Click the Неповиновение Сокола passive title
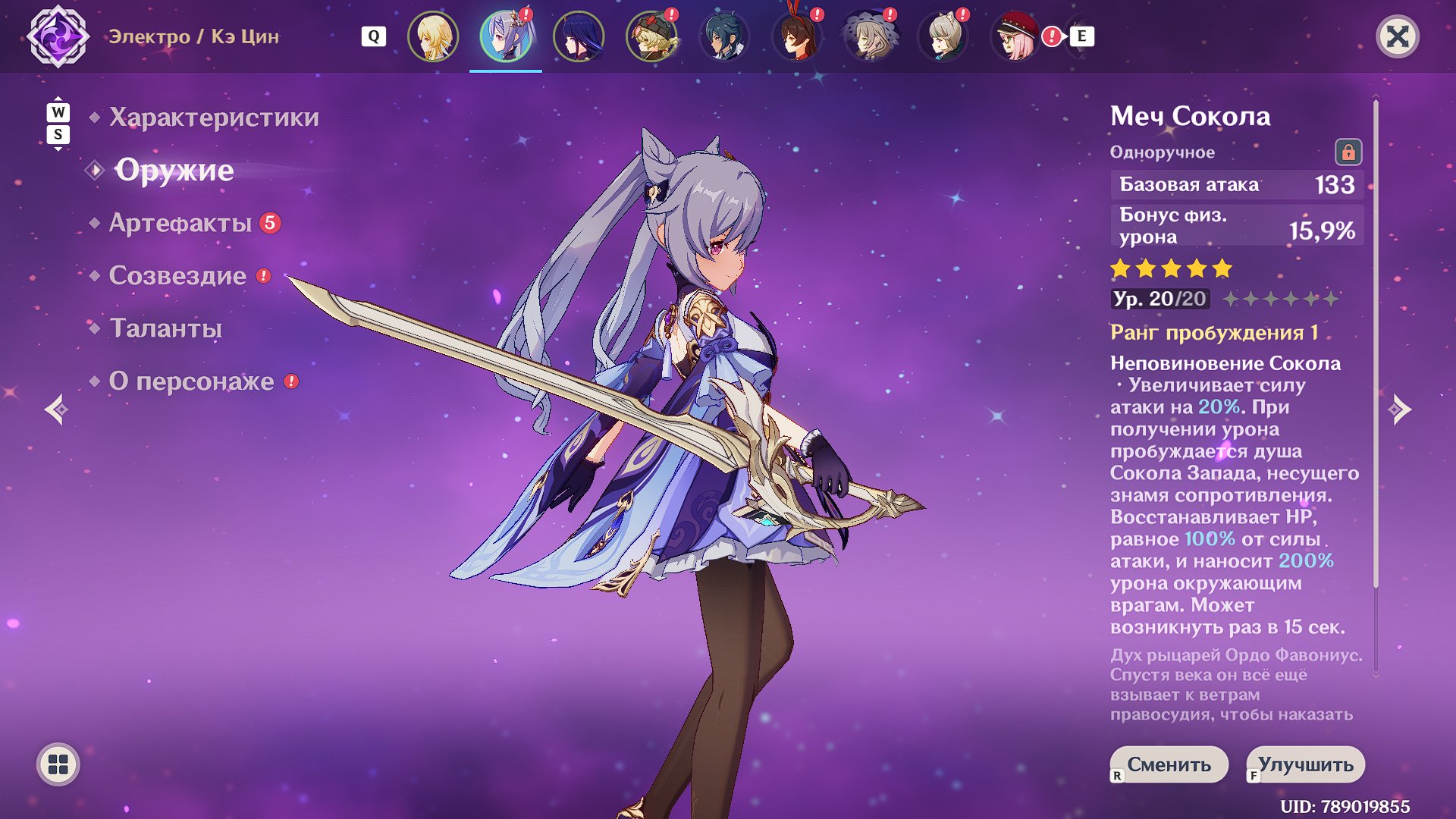Image resolution: width=1456 pixels, height=819 pixels. click(1225, 363)
